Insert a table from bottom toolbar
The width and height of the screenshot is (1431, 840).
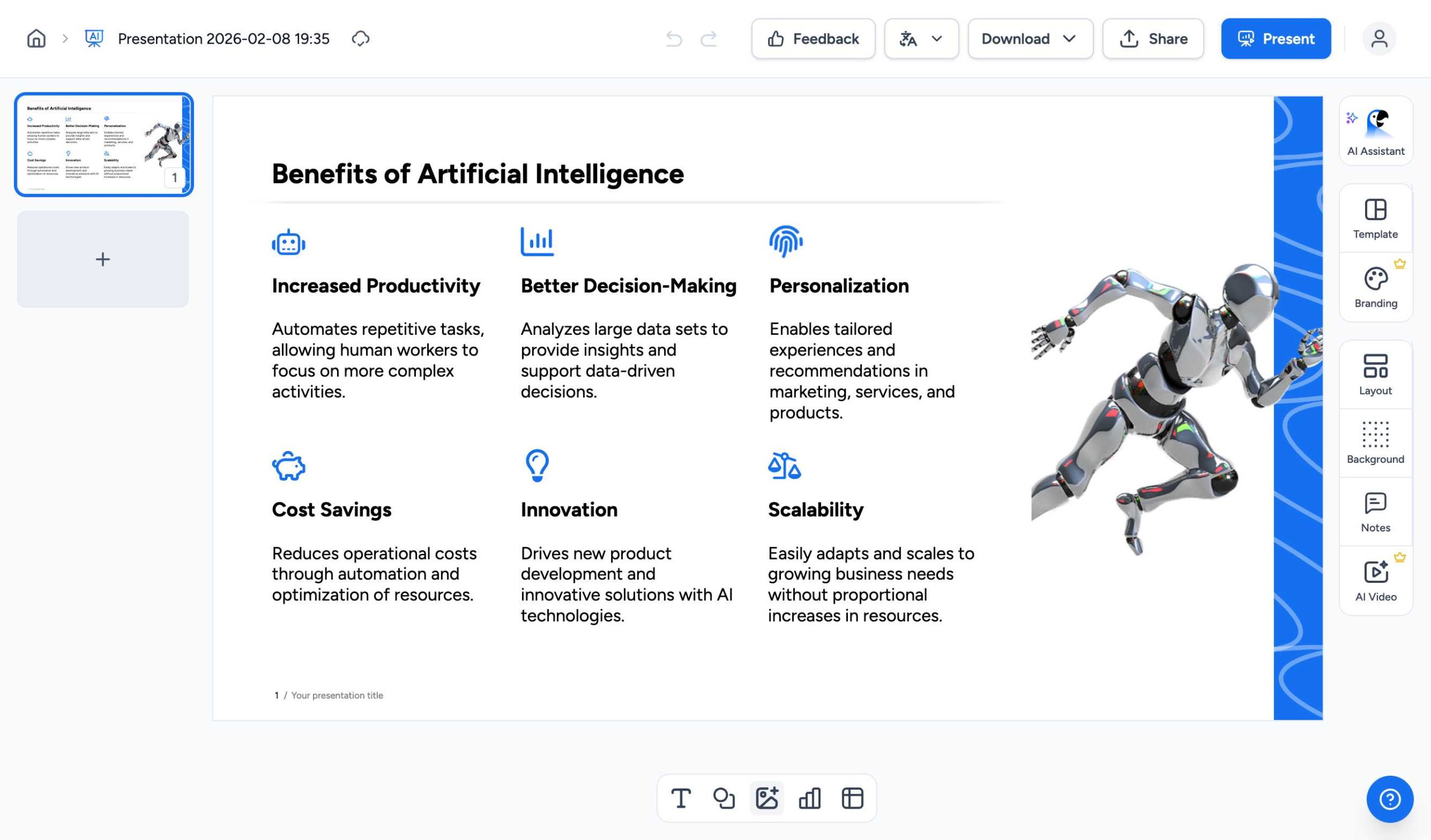click(852, 798)
